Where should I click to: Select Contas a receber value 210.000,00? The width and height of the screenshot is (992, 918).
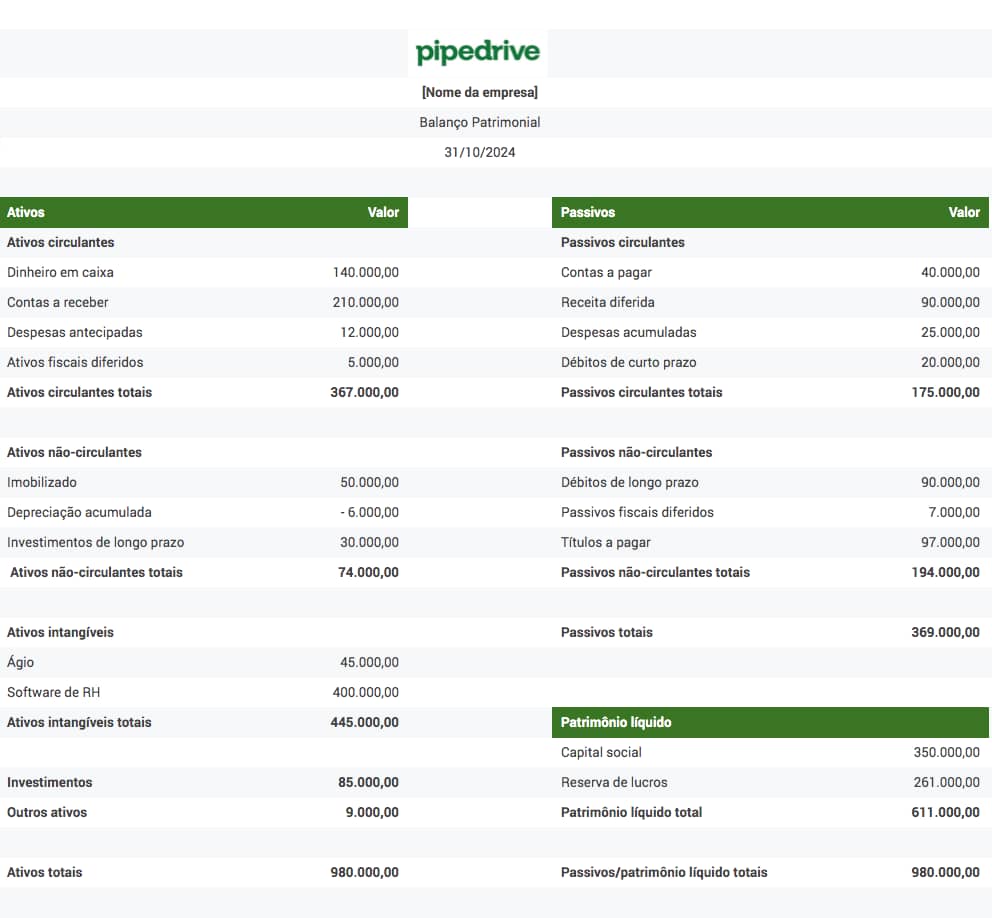pyautogui.click(x=366, y=302)
